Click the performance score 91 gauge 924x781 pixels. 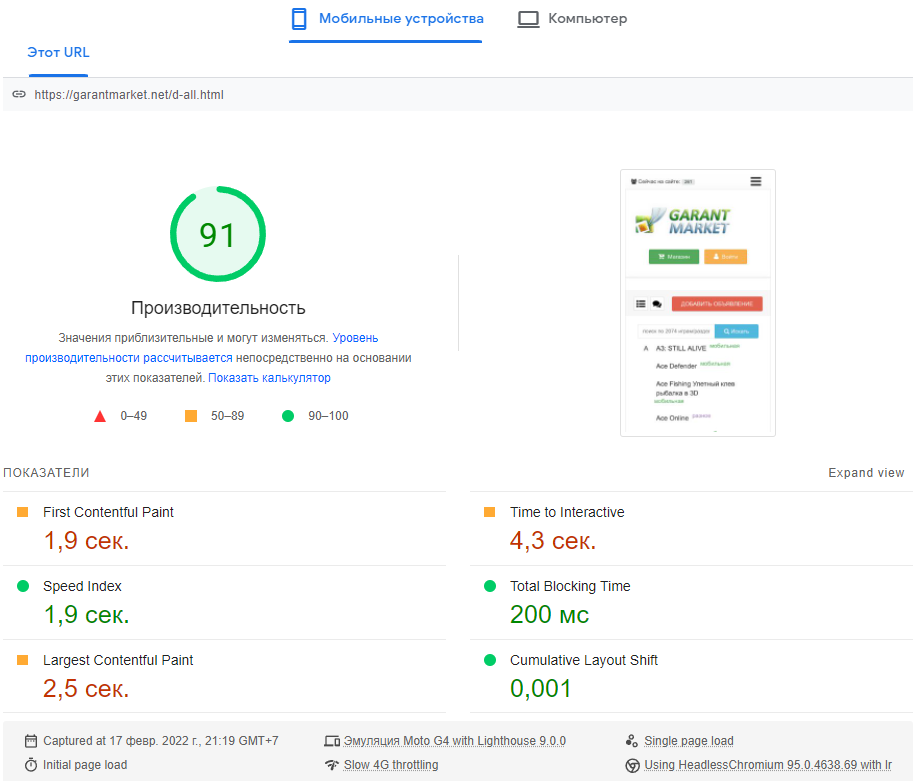218,235
